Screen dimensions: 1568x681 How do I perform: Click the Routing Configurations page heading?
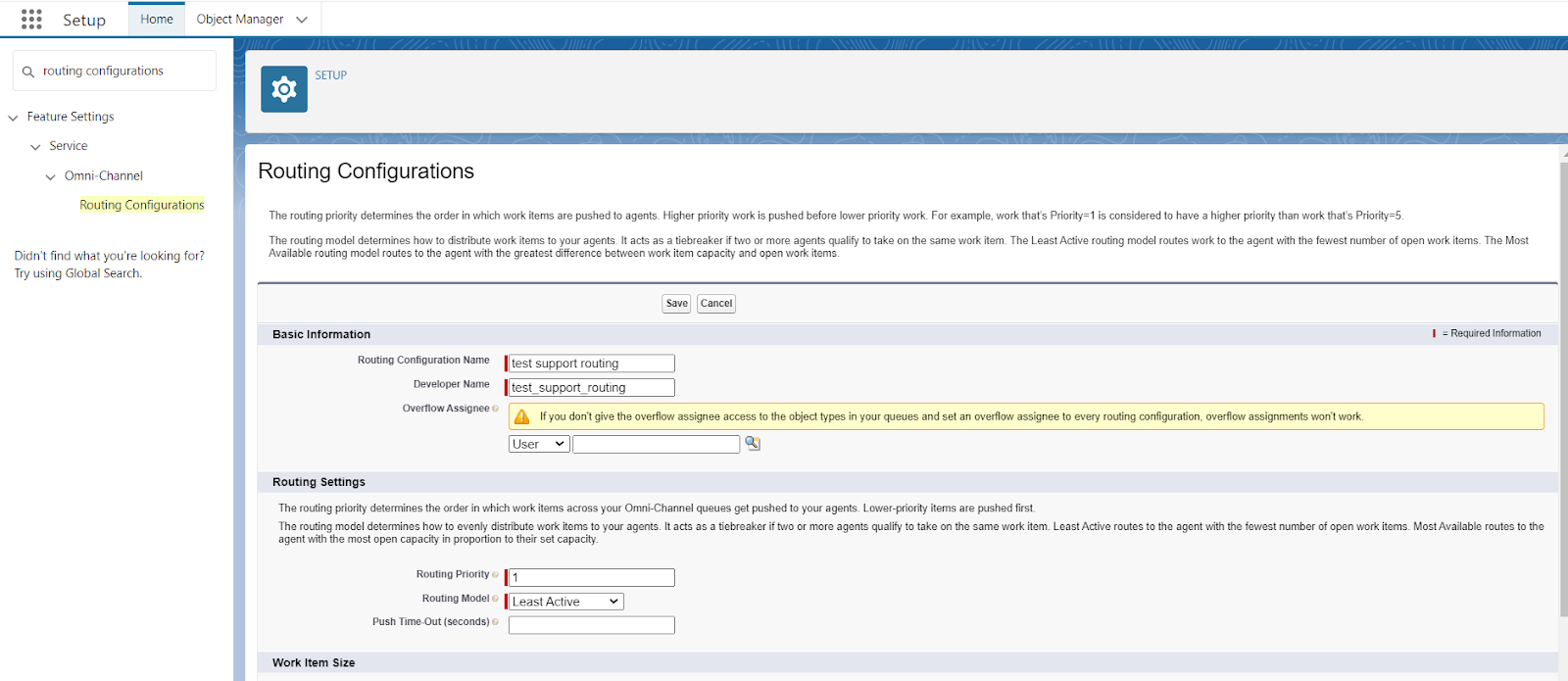(366, 171)
